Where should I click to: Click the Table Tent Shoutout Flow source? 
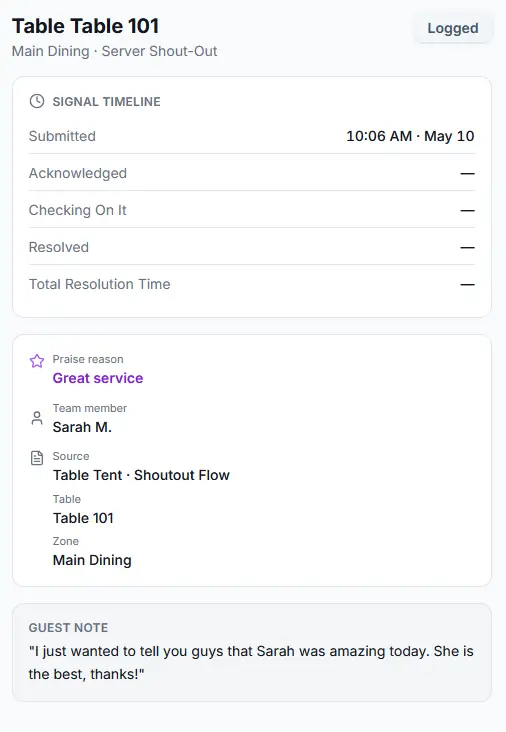coord(141,475)
